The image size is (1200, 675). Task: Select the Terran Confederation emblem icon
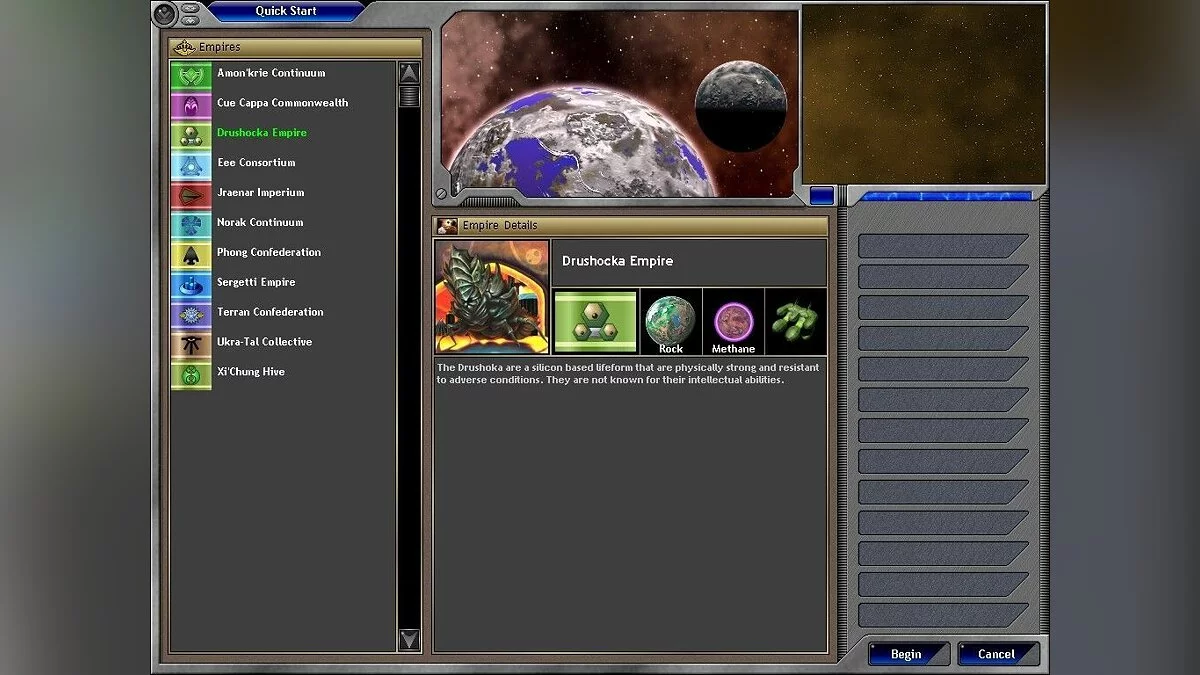click(x=191, y=314)
